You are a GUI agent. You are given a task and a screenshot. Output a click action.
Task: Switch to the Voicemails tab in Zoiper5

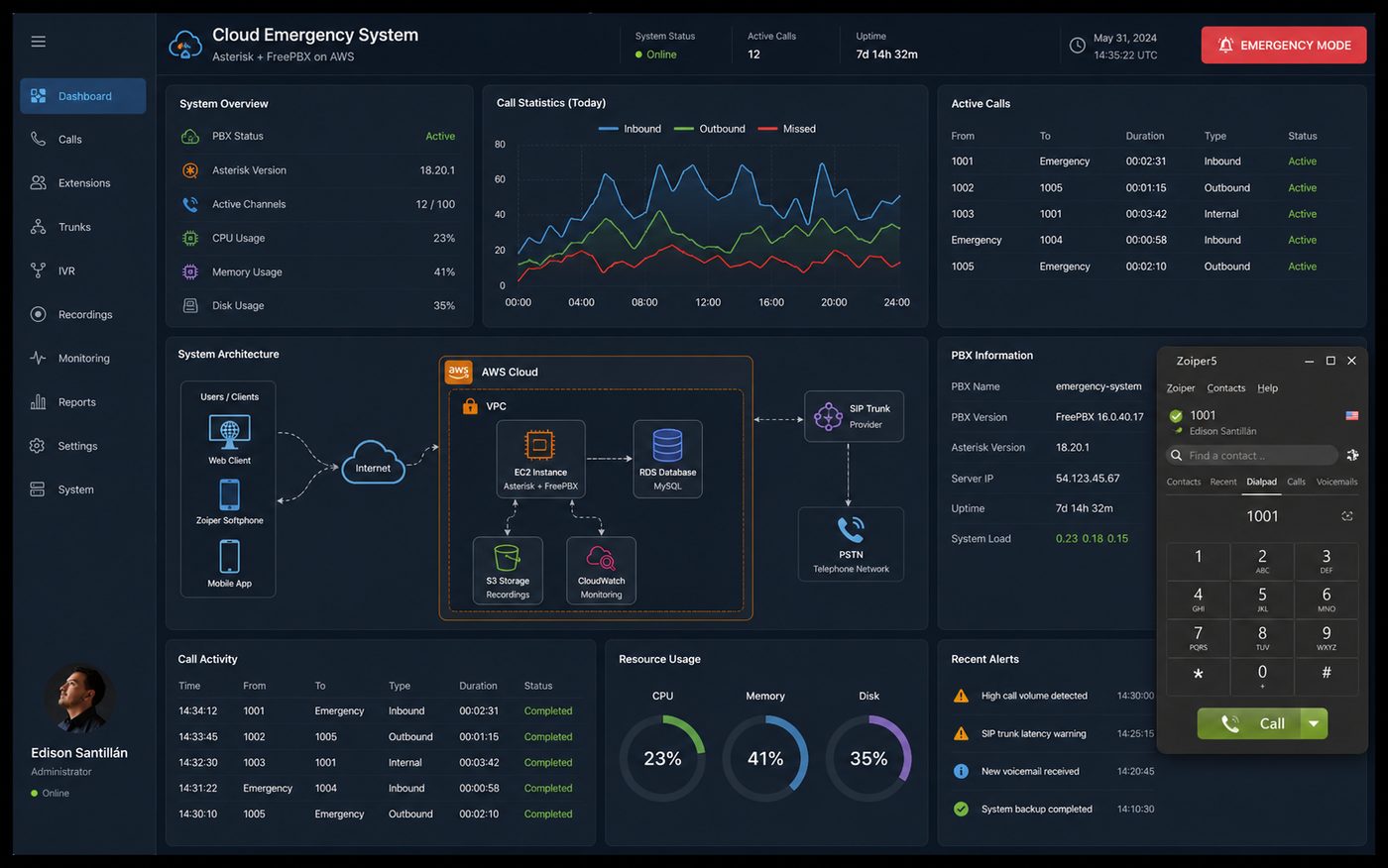(1336, 483)
